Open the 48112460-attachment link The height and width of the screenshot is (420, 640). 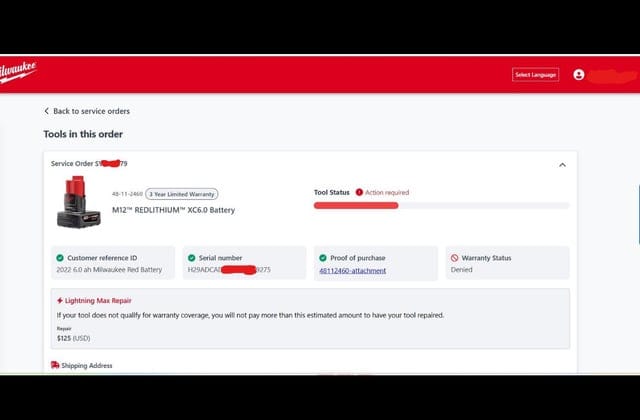point(352,270)
